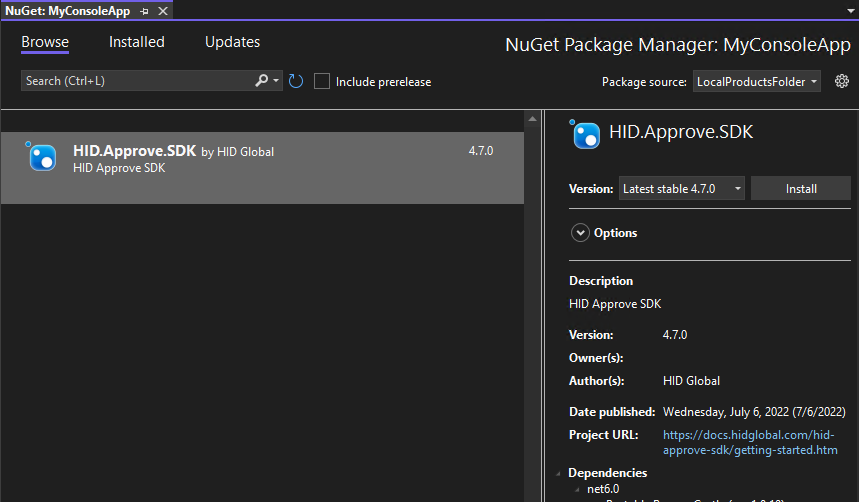859x502 pixels.
Task: Switch to the Installed tab
Action: pyautogui.click(x=136, y=42)
